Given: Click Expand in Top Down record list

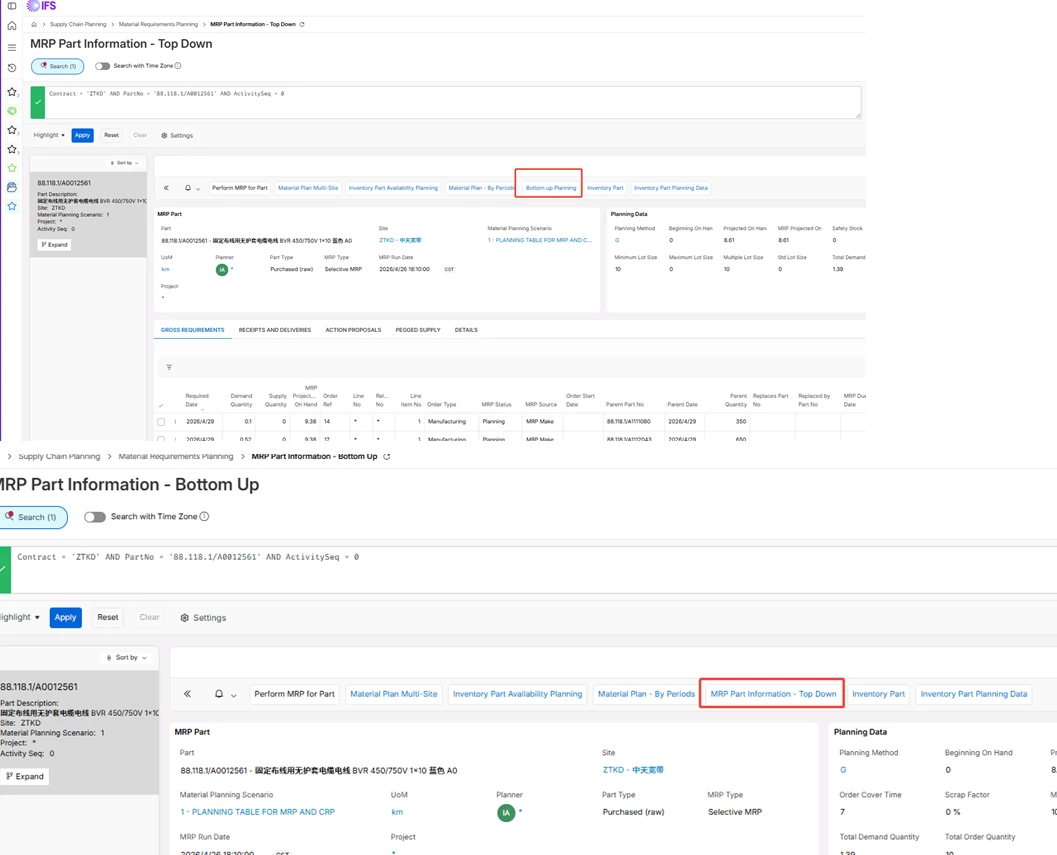Looking at the screenshot, I should click(x=54, y=245).
